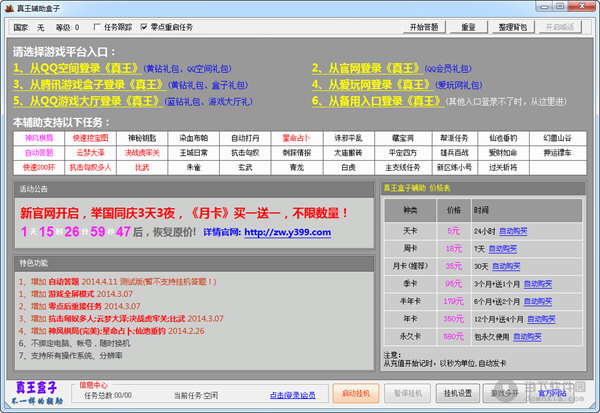Click 自动购买 for the 年卡 row
Screen dimensions: 600x413
coord(541,319)
